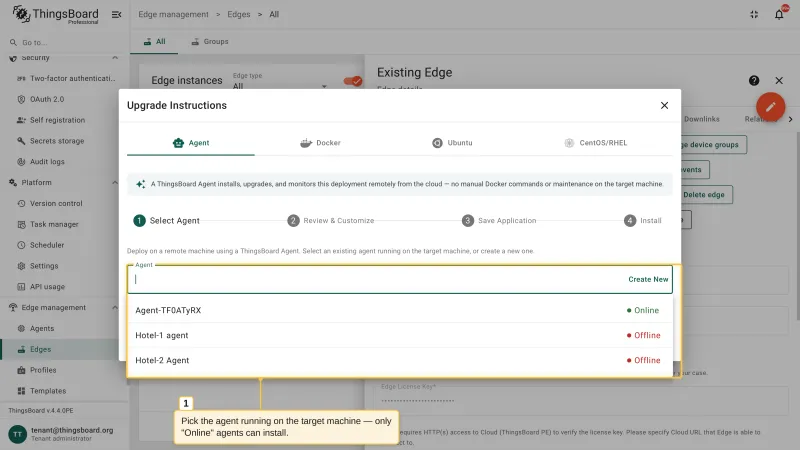Open the notifications bell

click(x=779, y=14)
